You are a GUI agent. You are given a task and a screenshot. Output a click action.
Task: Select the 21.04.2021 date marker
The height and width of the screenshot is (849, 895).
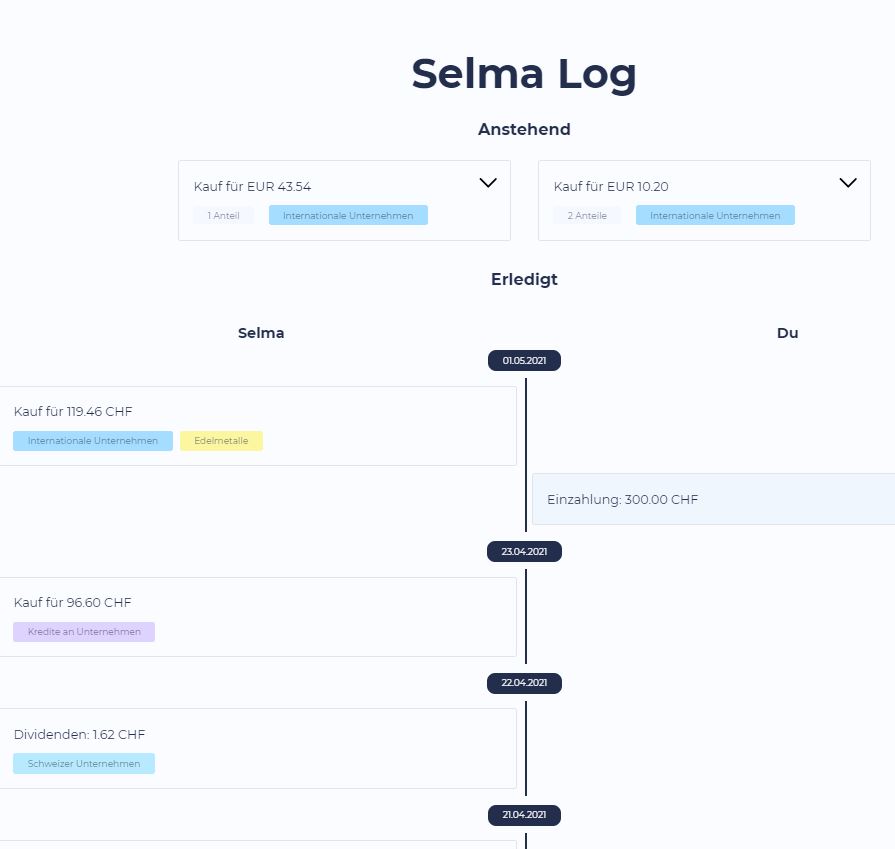[524, 815]
